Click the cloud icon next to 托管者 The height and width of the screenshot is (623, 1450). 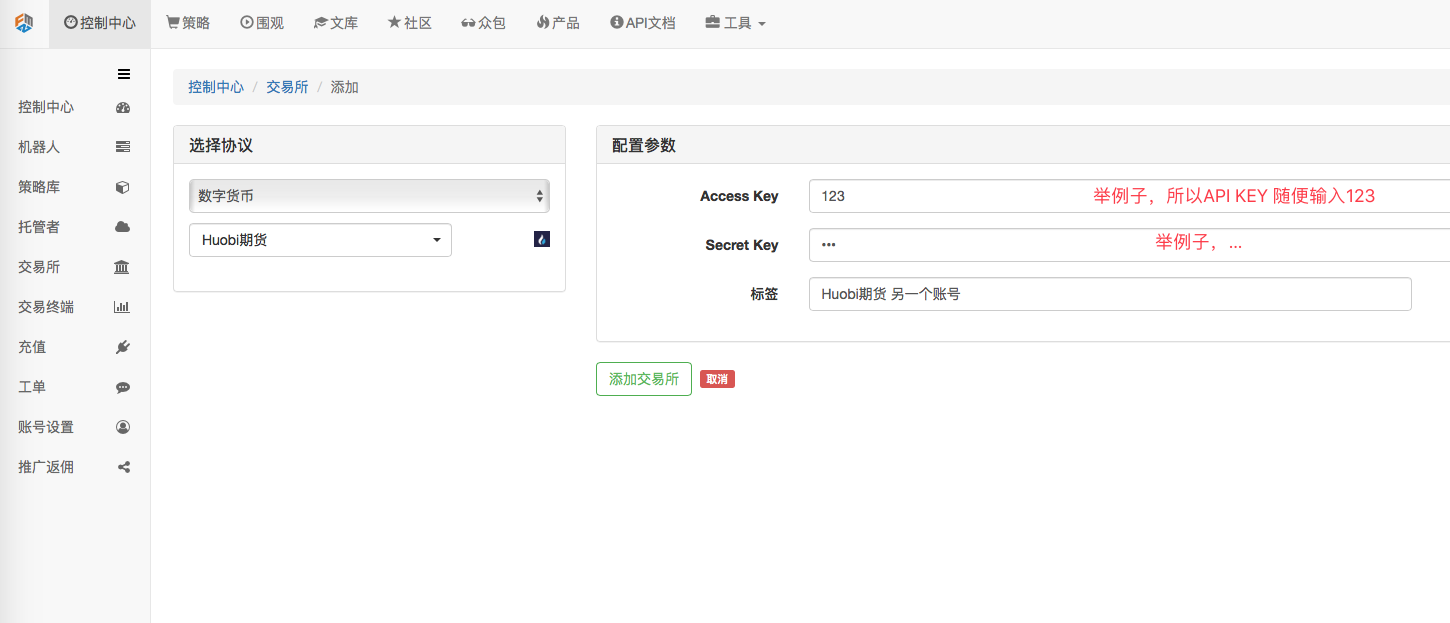(x=123, y=227)
